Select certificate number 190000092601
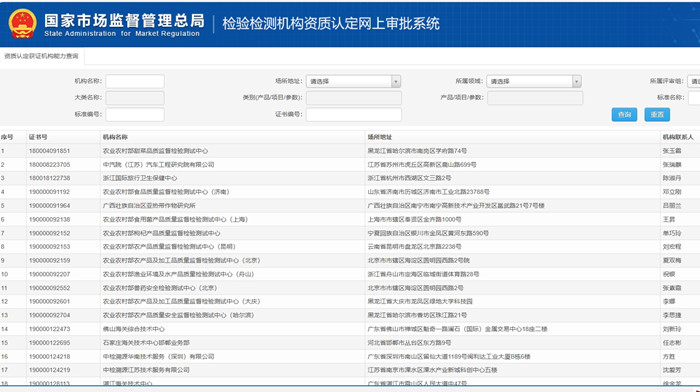Screen dimensions: 700x392 pos(49,302)
